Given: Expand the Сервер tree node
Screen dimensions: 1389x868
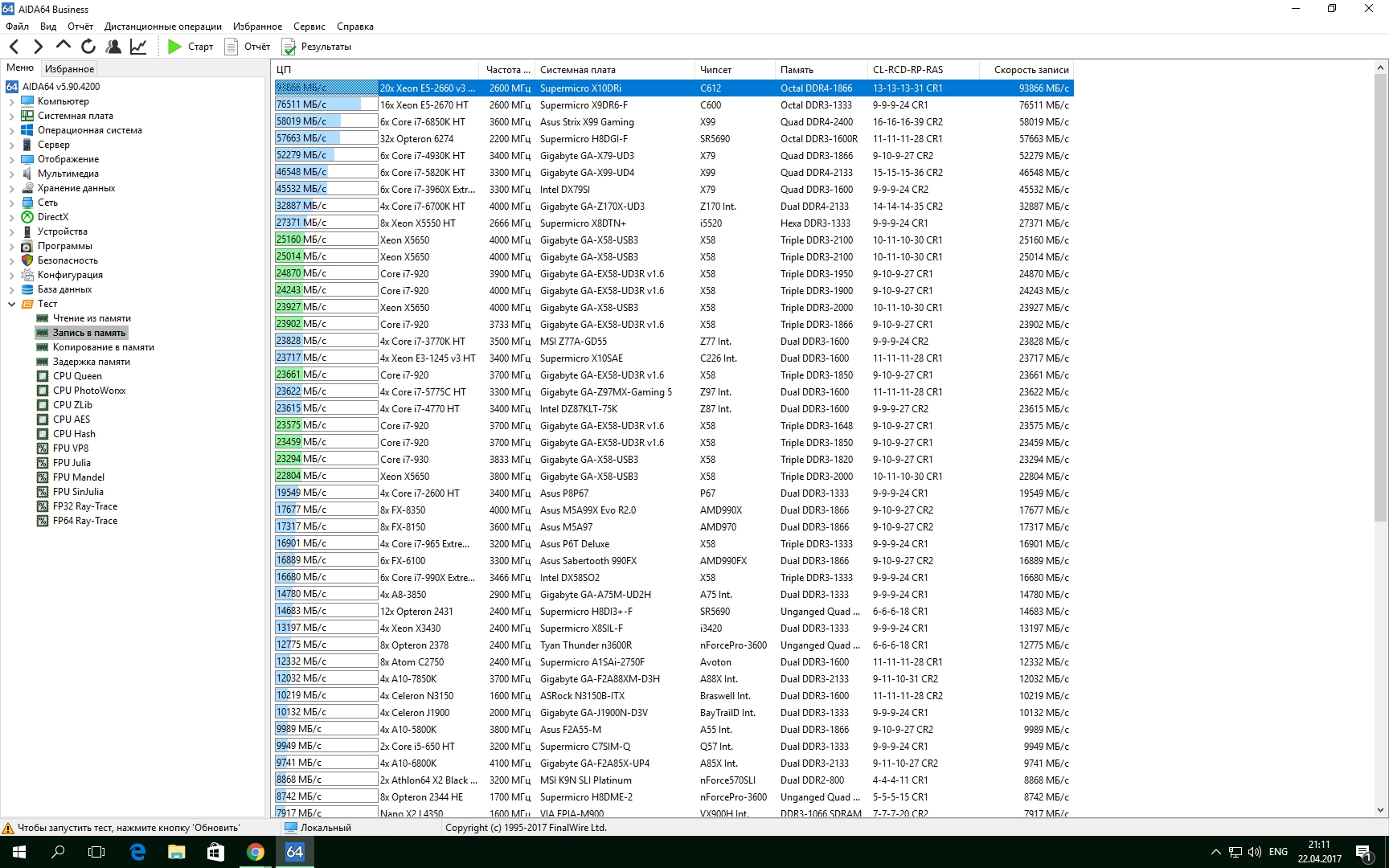Looking at the screenshot, I should coord(11,145).
